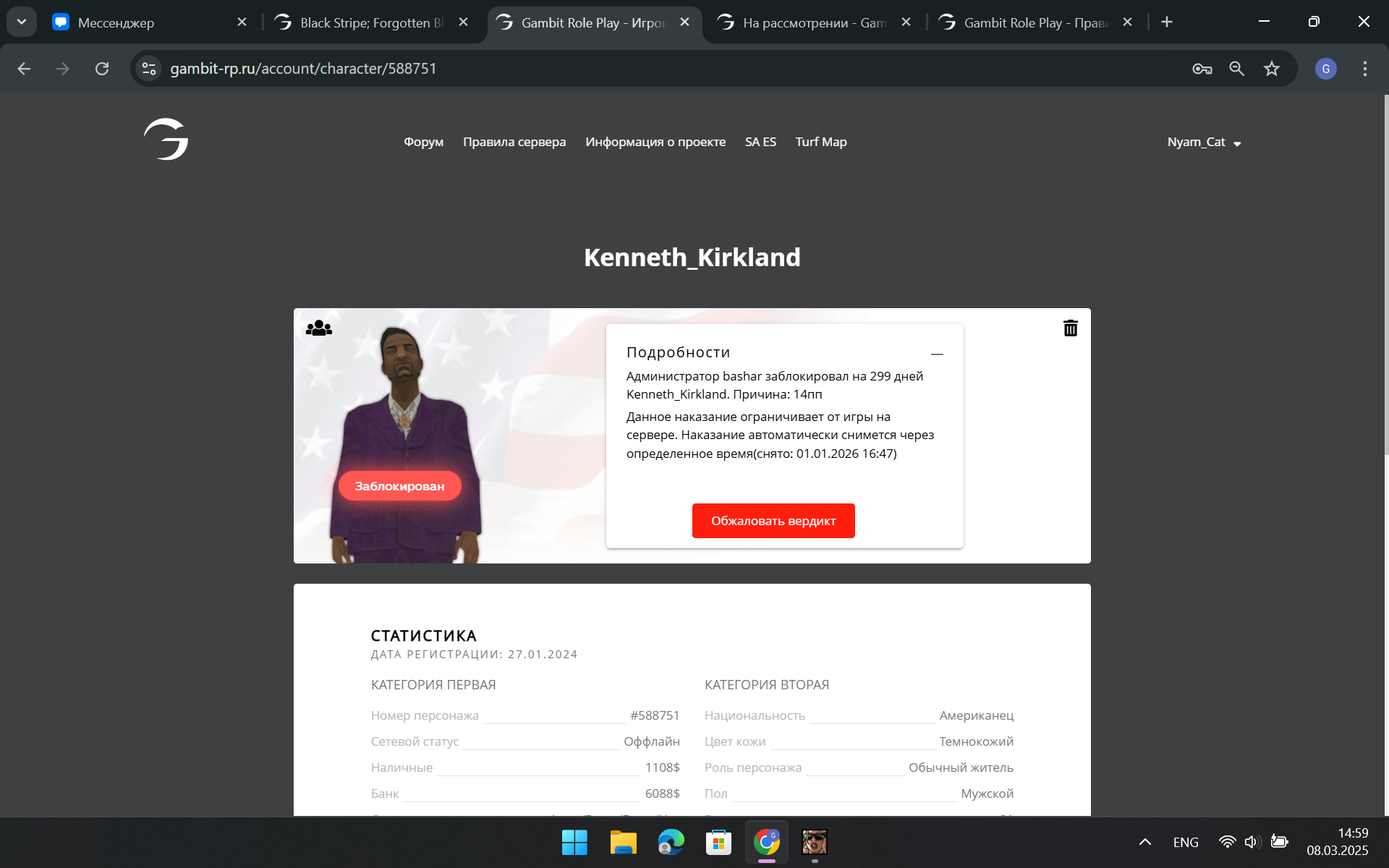Show hidden system tray icons chevron

[x=1144, y=842]
